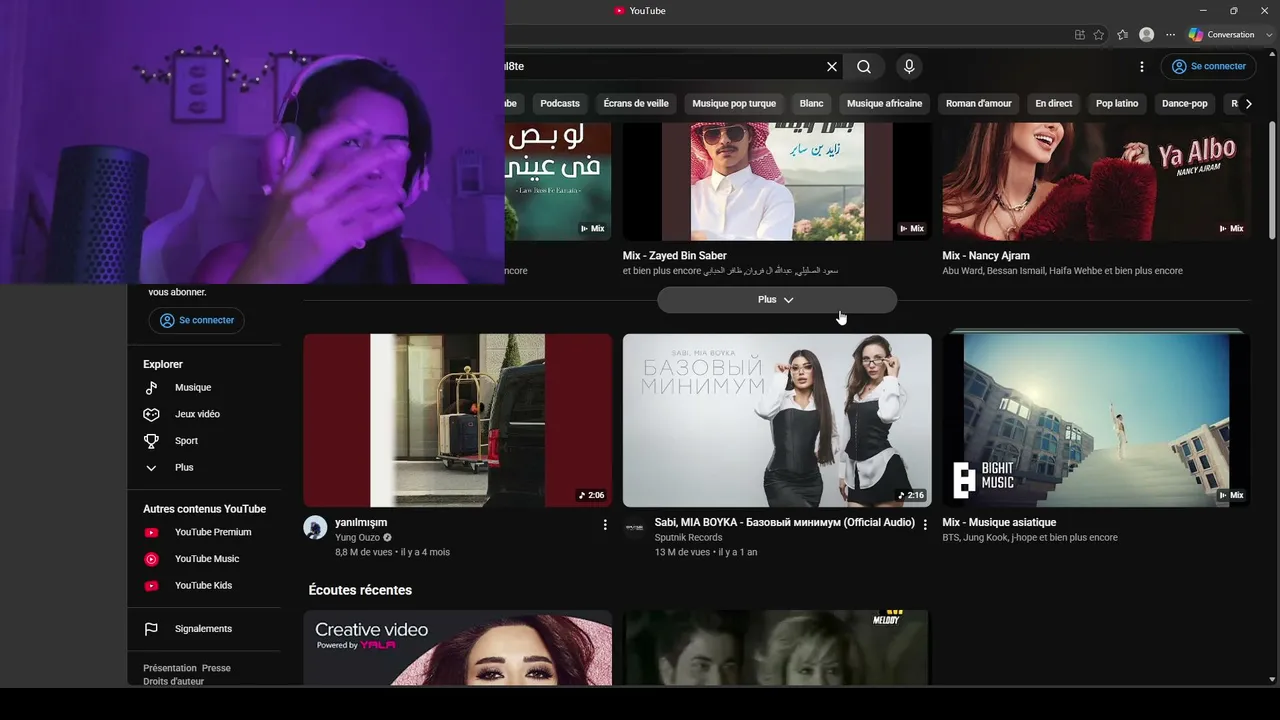Open the Sabi, MIA BOYKA video title
Screen dimensions: 1280x720
pos(785,522)
